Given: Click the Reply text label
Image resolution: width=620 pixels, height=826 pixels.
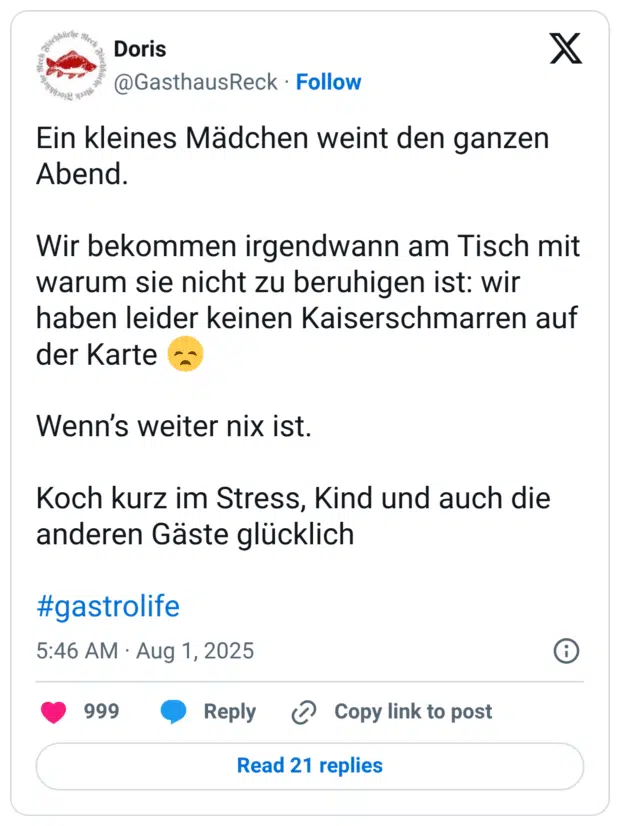Looking at the screenshot, I should click(229, 712).
